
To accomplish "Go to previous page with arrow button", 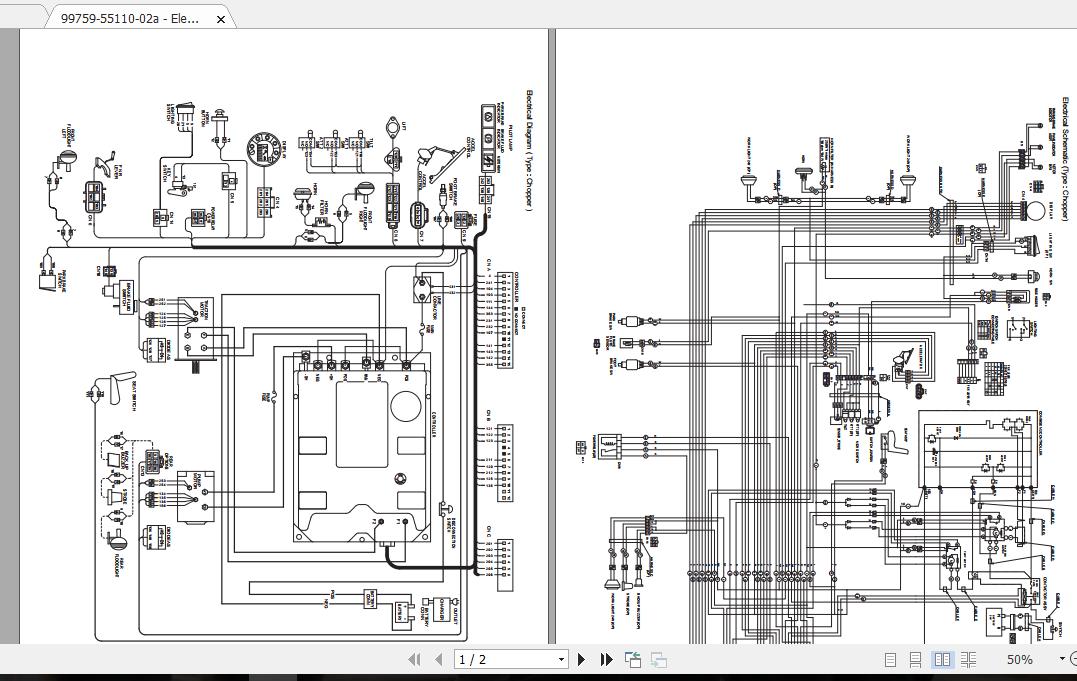I will coord(439,660).
